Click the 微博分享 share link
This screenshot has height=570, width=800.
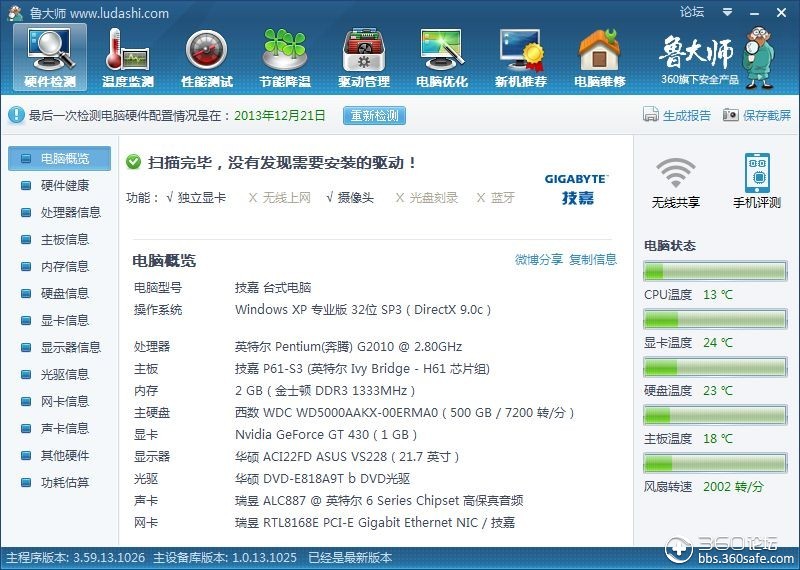(539, 259)
